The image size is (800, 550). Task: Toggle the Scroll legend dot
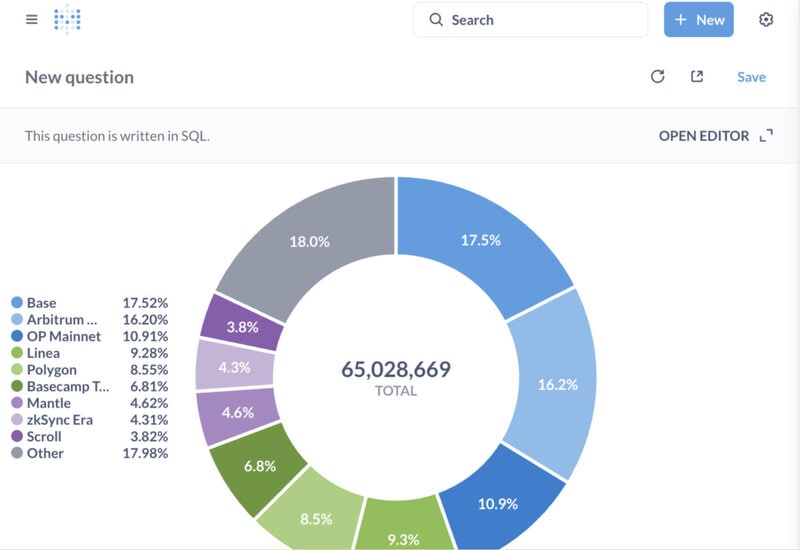[17, 436]
